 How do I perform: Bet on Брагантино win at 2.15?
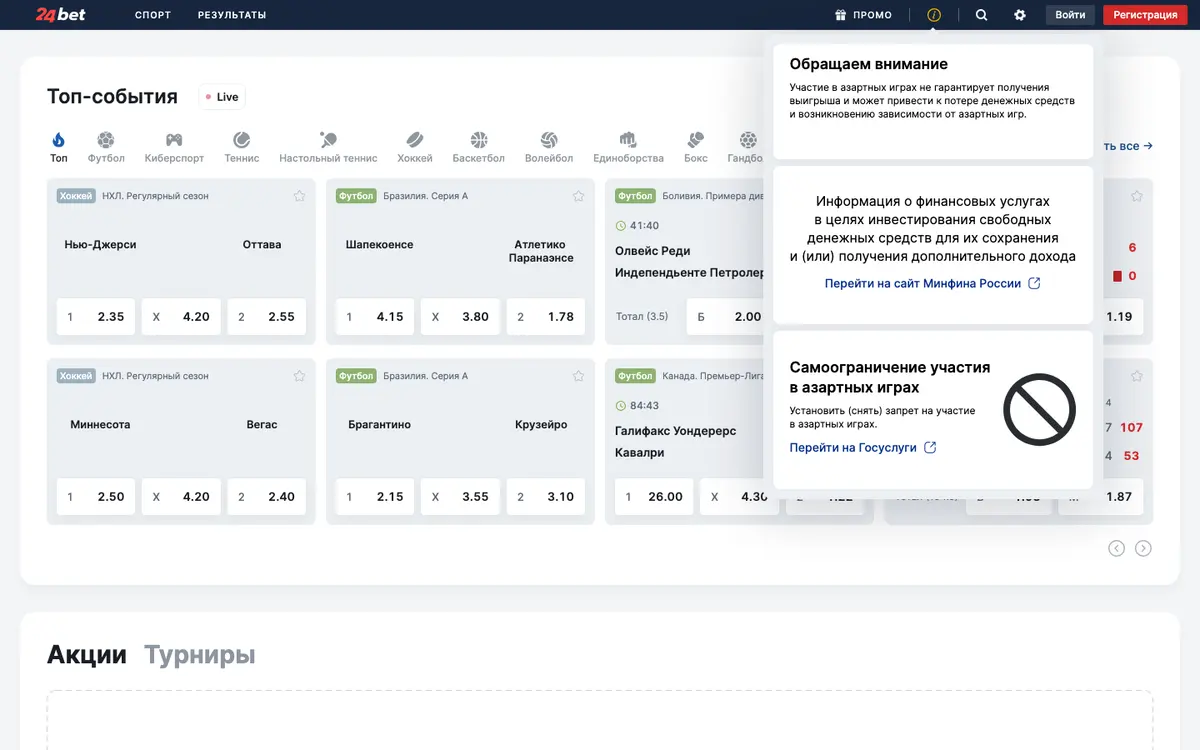375,496
